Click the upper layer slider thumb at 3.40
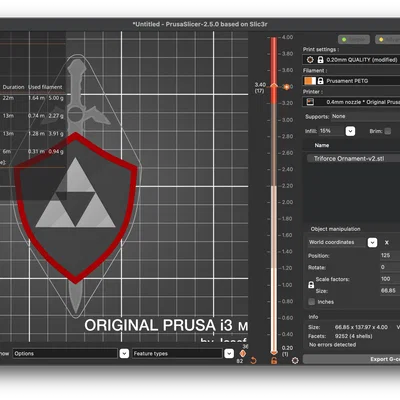 (x=274, y=86)
